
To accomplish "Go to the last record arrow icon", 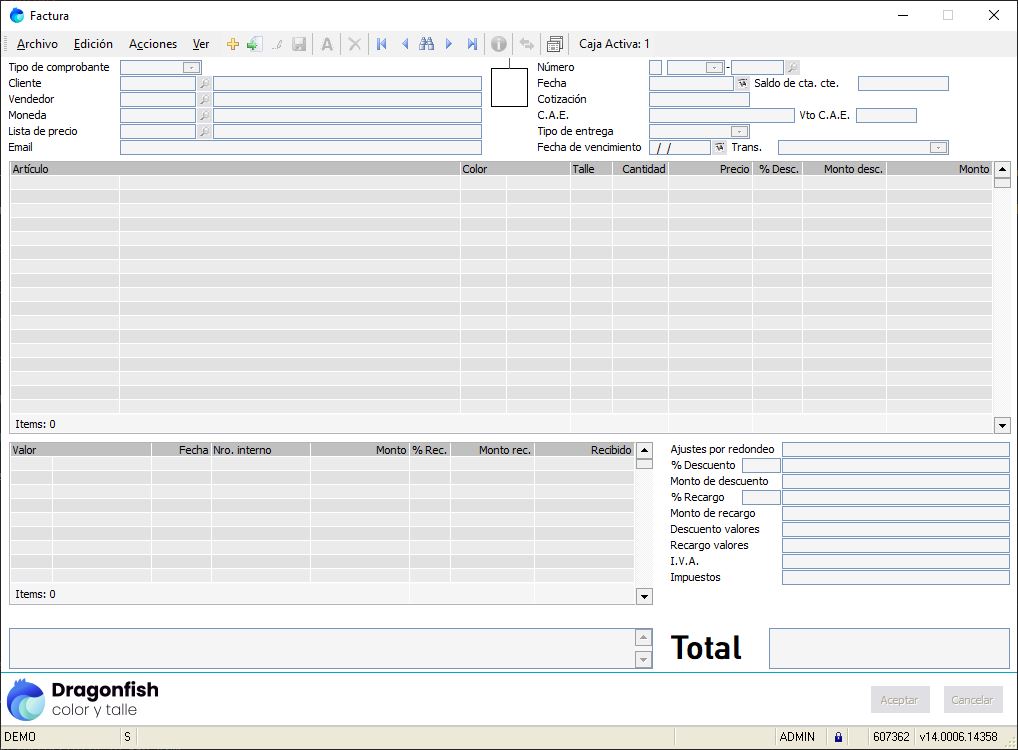I will [472, 44].
